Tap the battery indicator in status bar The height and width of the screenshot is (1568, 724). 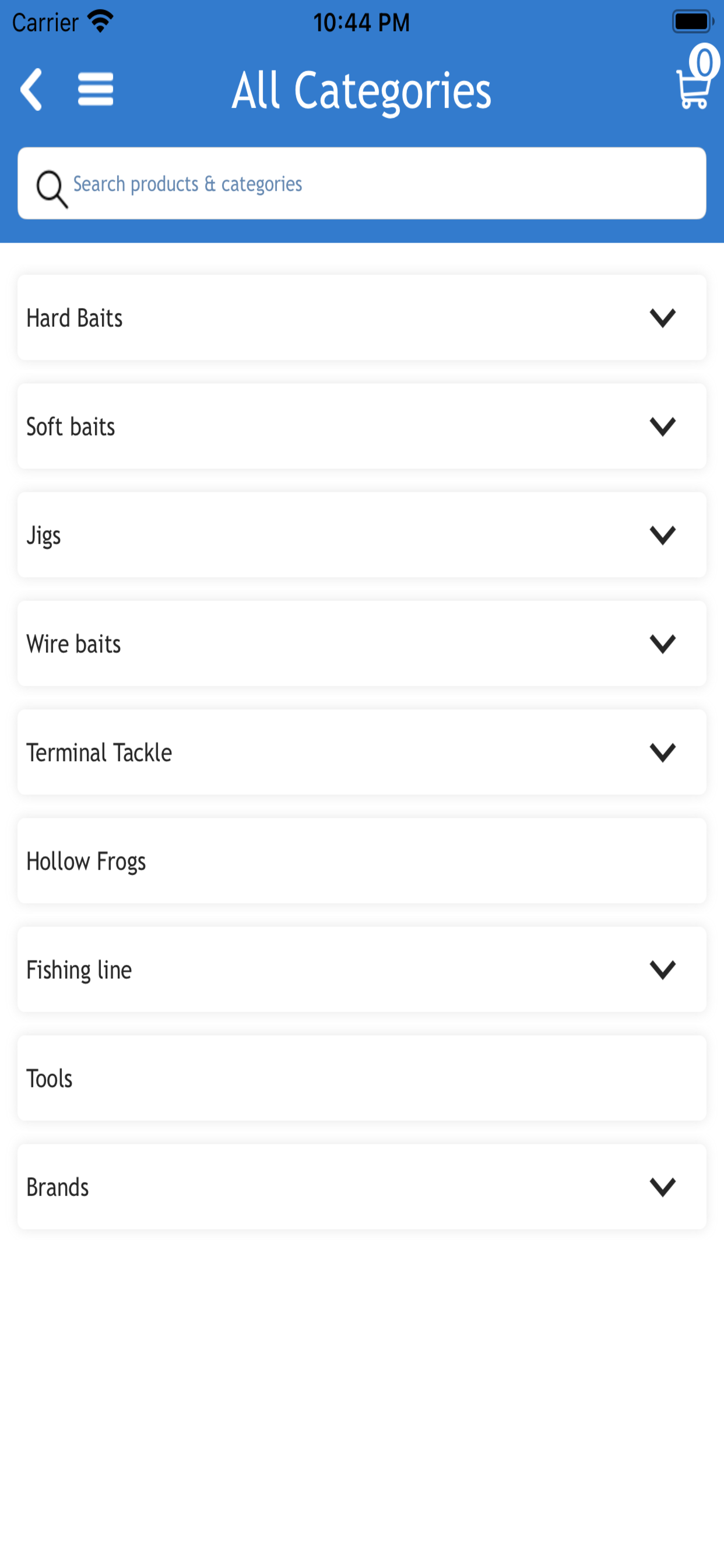tap(693, 22)
